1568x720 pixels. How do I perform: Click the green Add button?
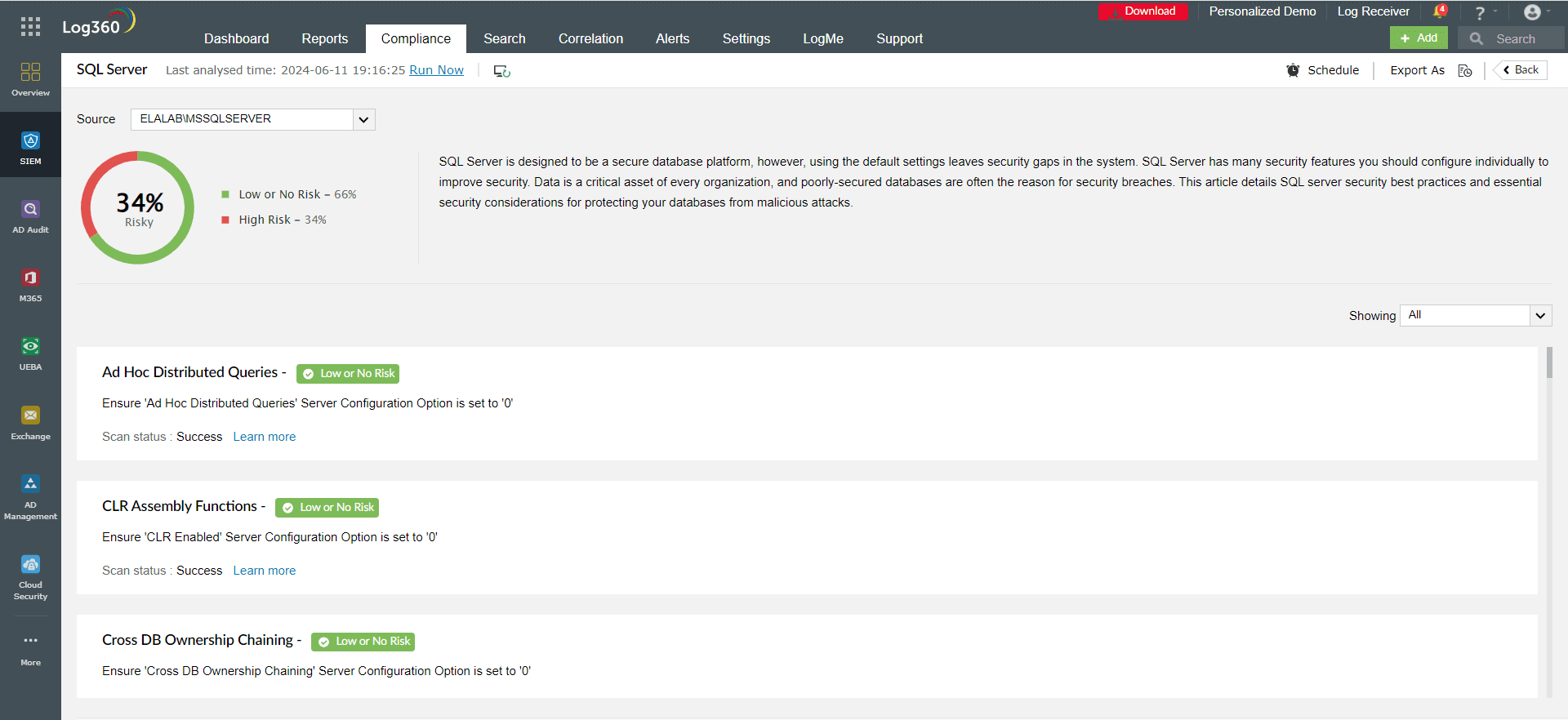1419,38
